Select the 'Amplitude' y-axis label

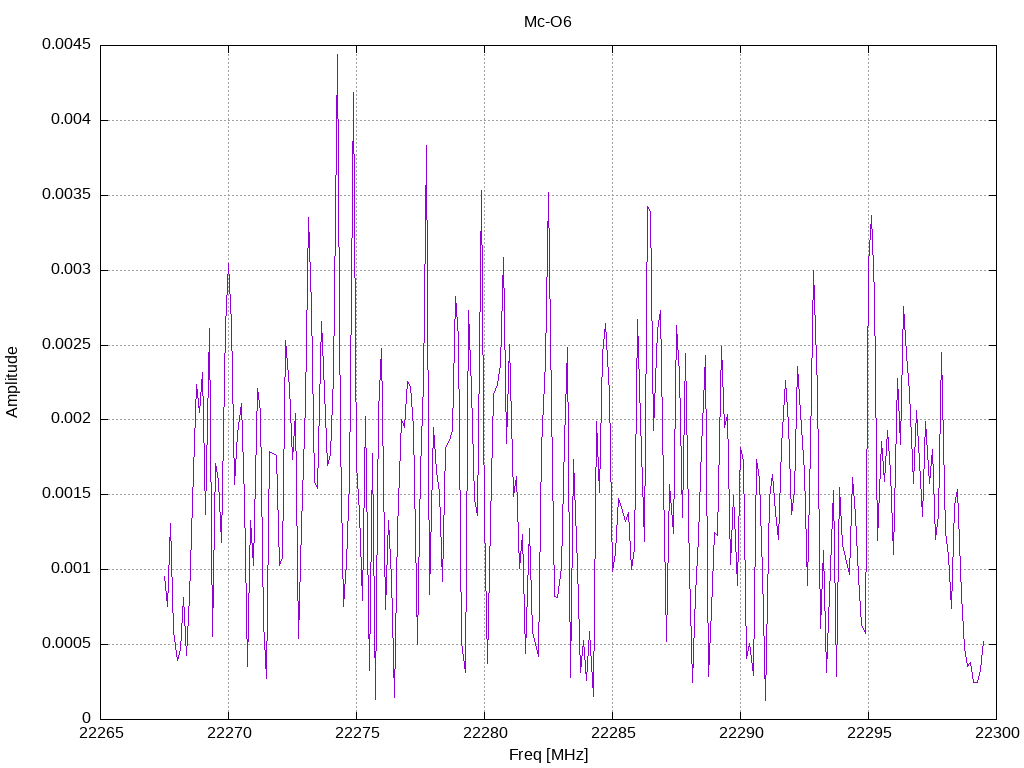coord(12,382)
